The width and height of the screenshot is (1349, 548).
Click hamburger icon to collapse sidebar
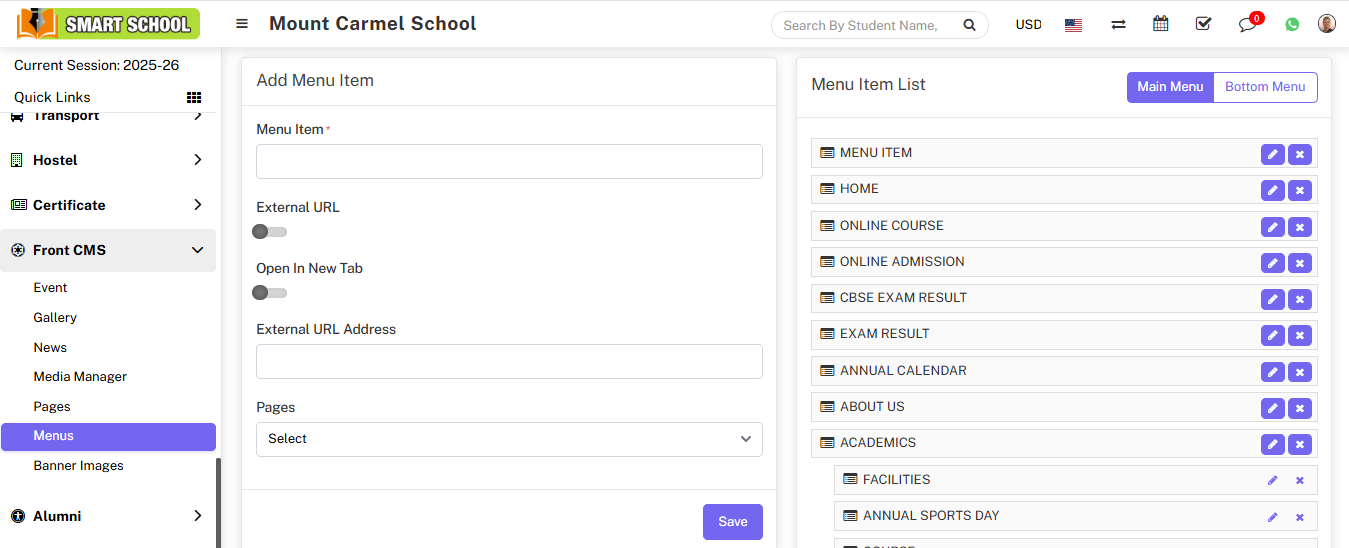pyautogui.click(x=242, y=24)
